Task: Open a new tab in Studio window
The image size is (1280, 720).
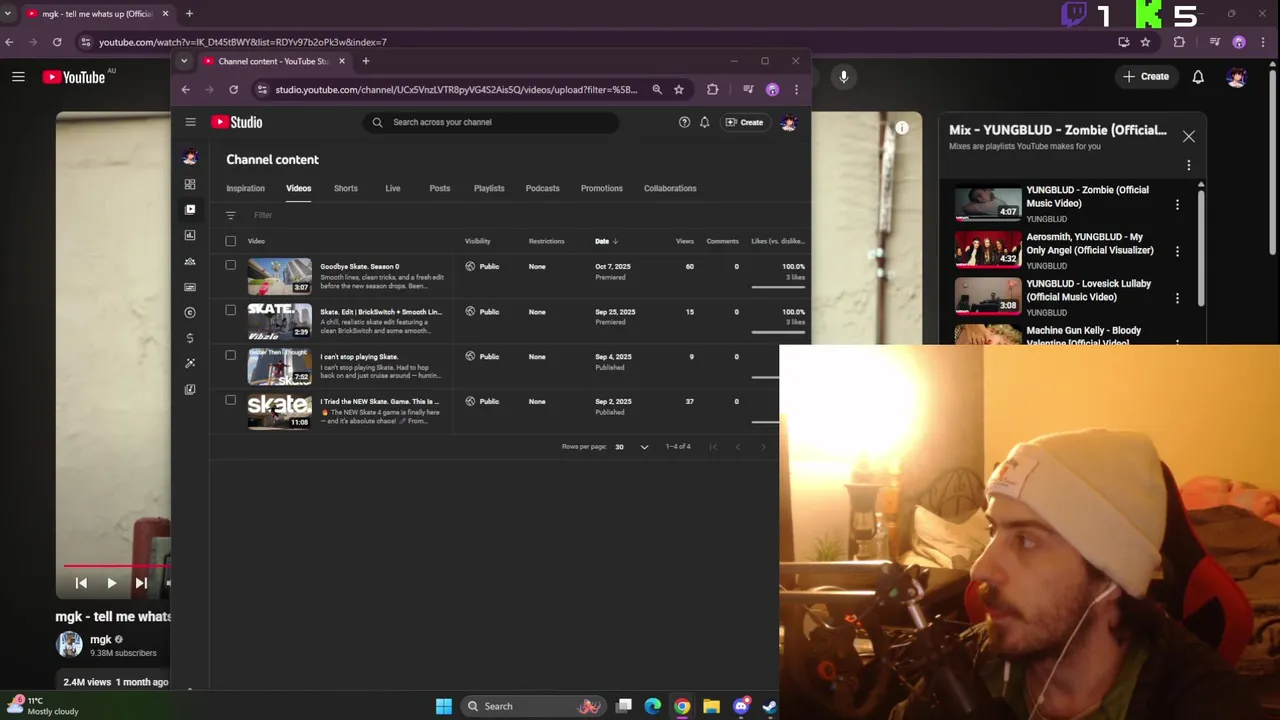Action: tap(365, 61)
